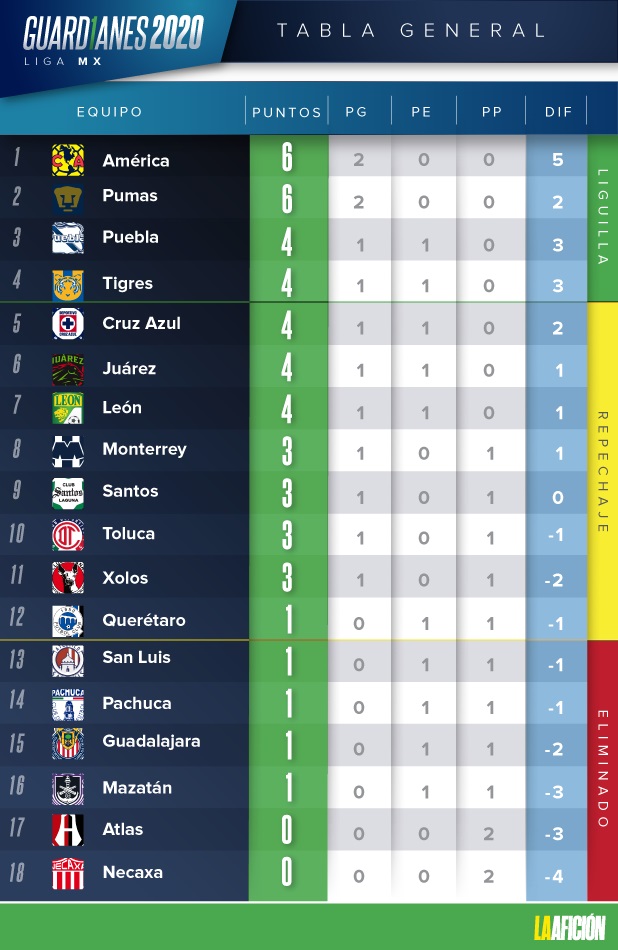Image resolution: width=618 pixels, height=950 pixels.
Task: Click the Atlas red-black logo
Action: [x=68, y=829]
